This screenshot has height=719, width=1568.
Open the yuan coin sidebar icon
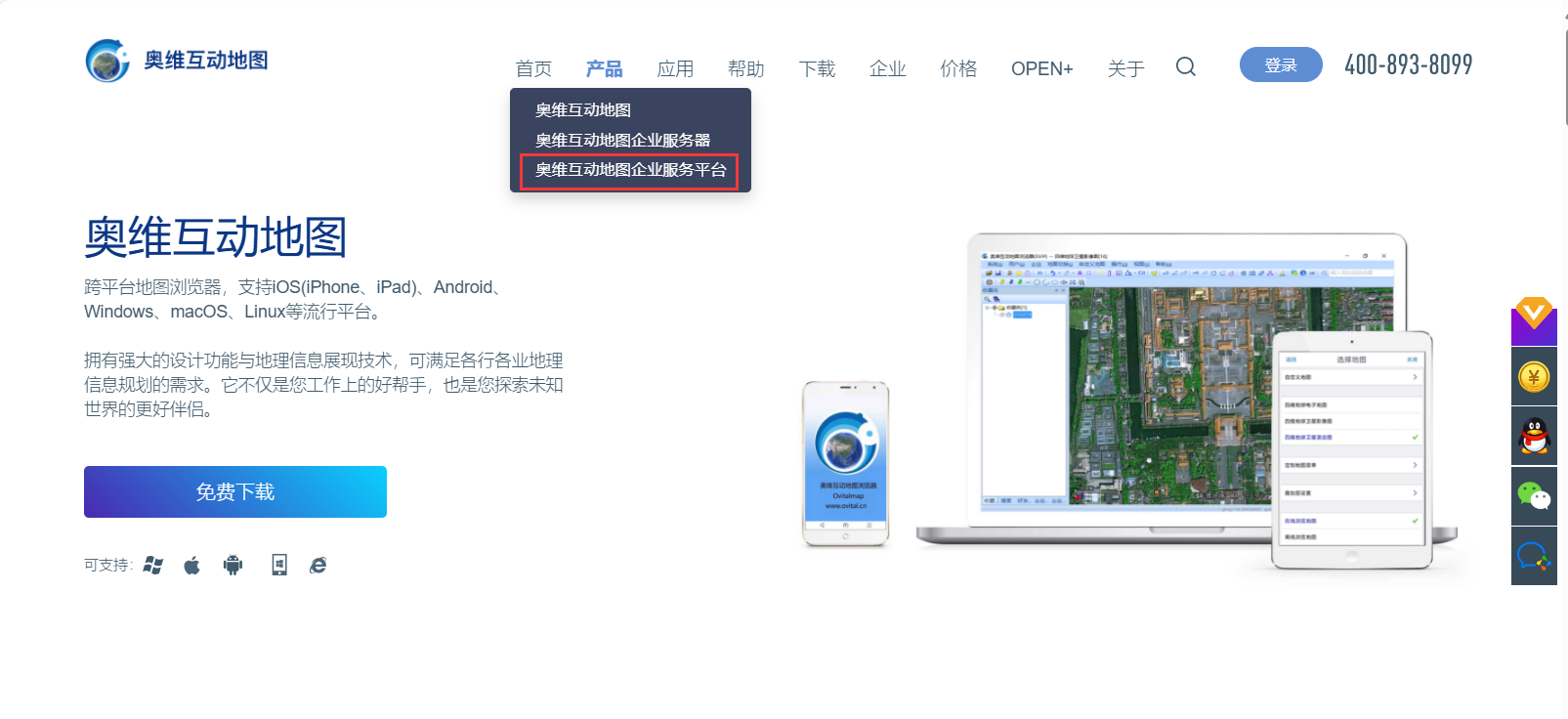click(x=1534, y=377)
